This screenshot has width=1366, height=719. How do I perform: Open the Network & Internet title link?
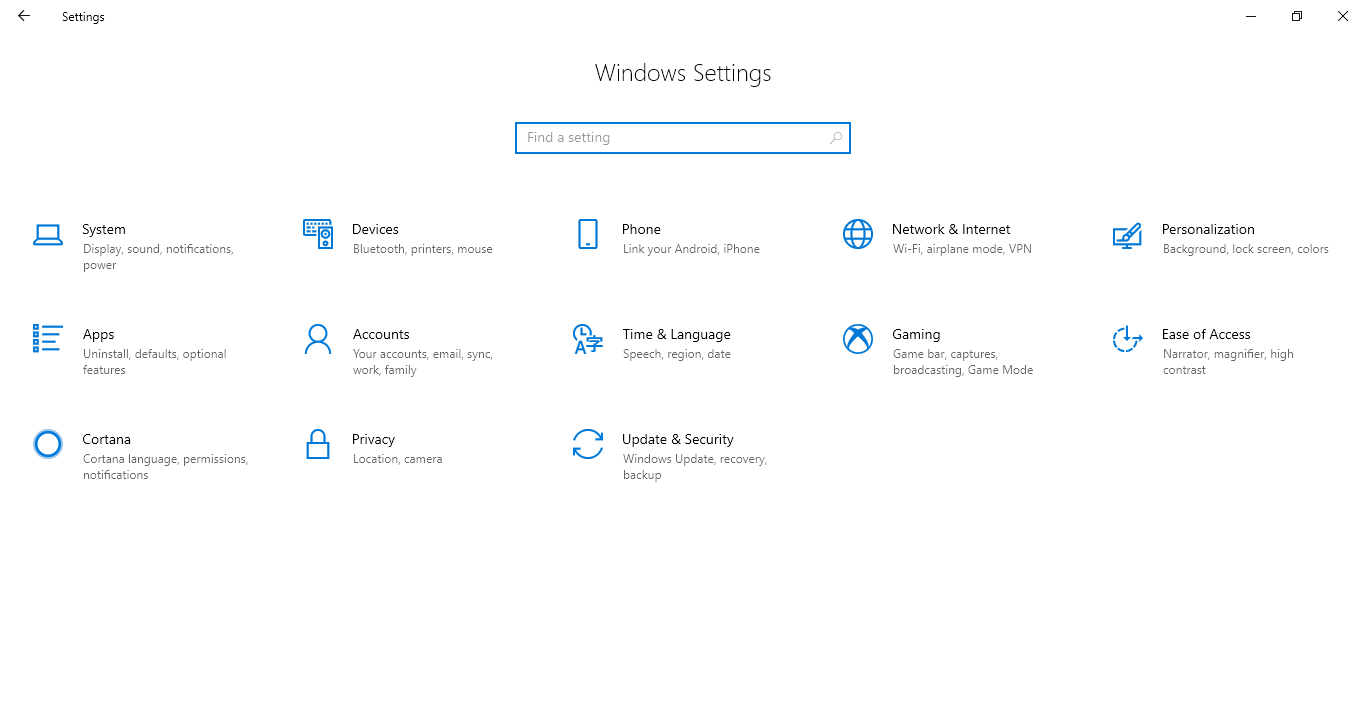tap(951, 229)
